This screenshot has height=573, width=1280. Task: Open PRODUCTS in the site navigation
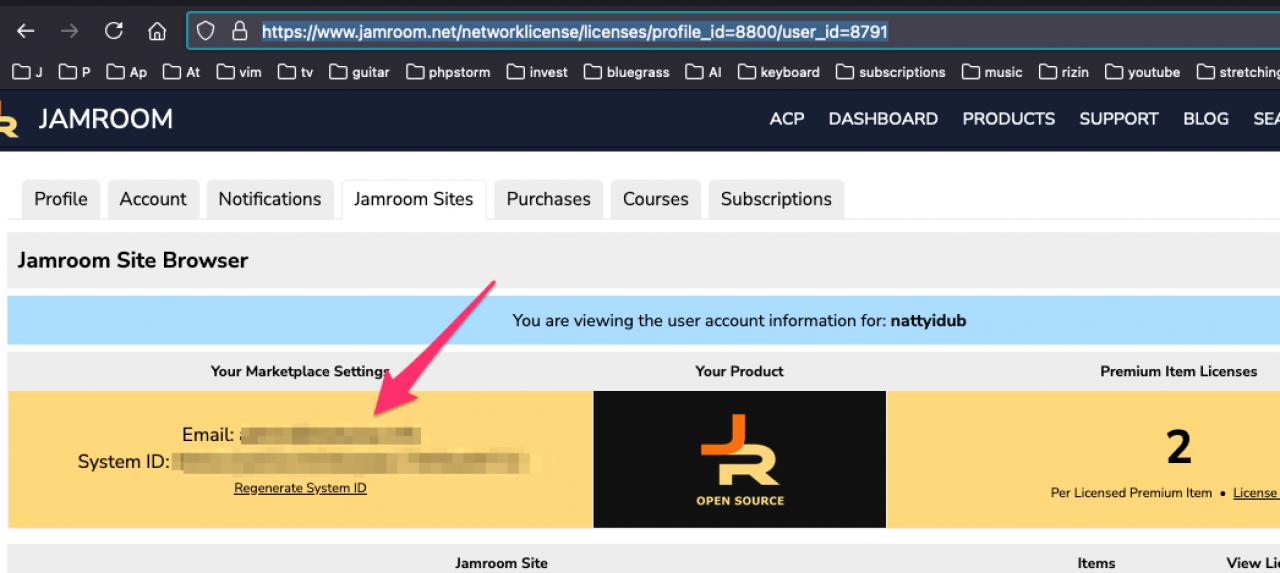point(1008,118)
